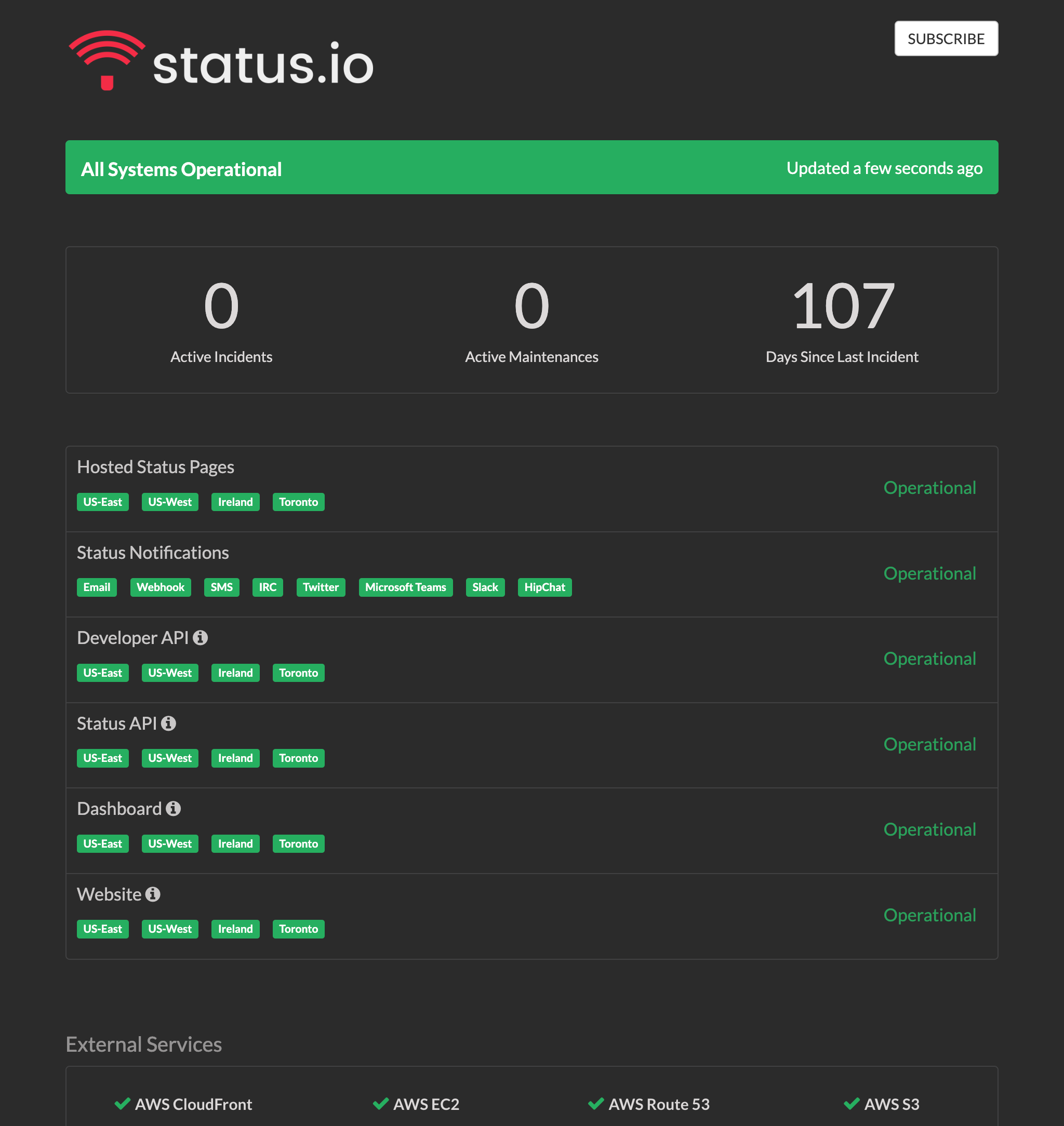Click the AWS EC2 checkmark icon

(381, 1103)
